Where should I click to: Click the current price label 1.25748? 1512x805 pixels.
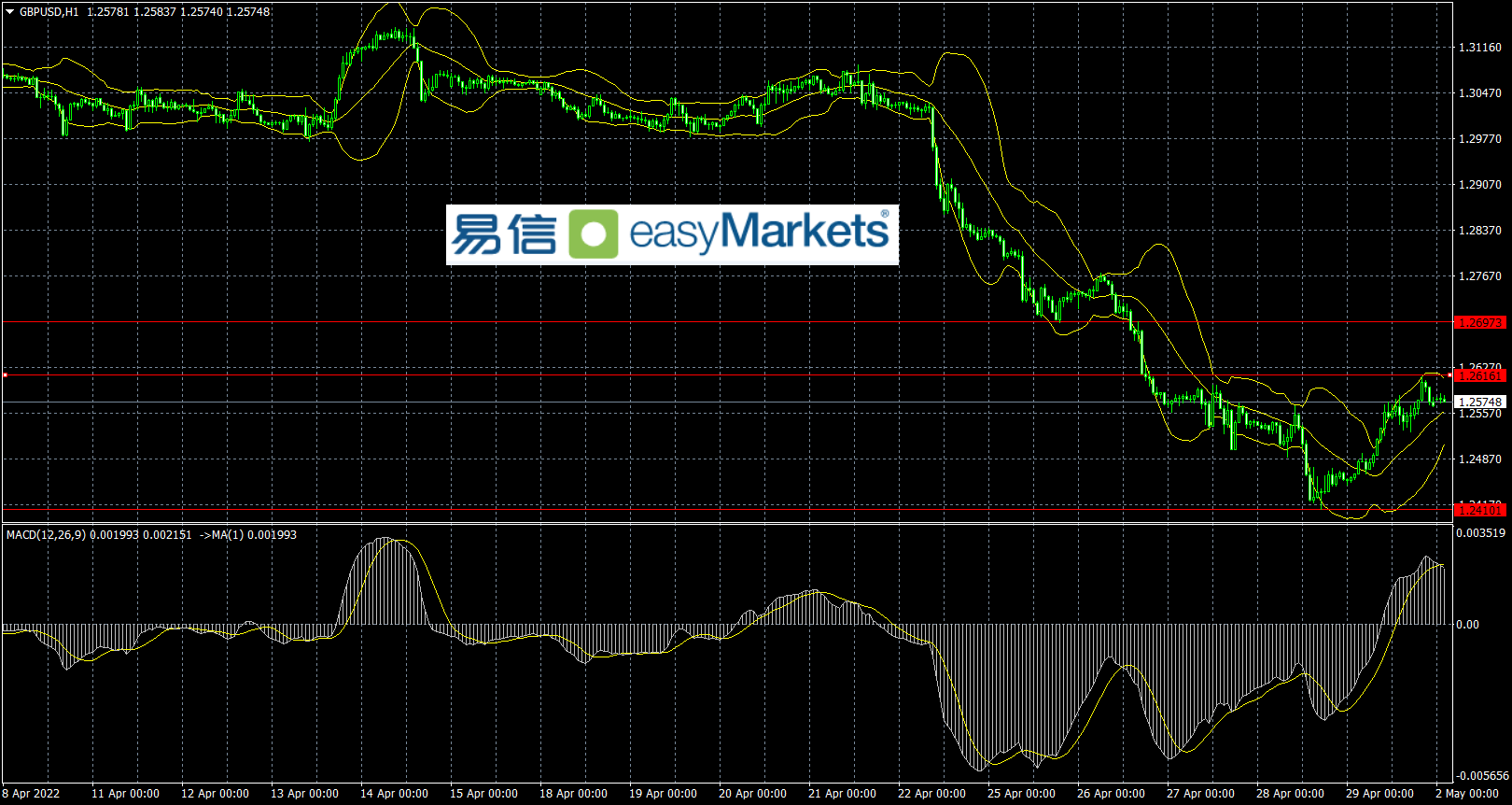pyautogui.click(x=1480, y=402)
